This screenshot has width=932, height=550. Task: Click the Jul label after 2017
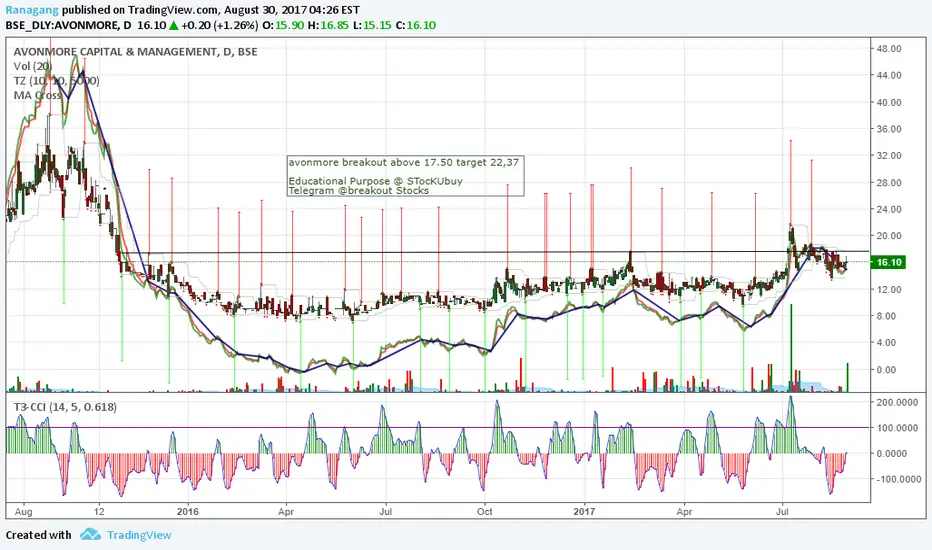[x=782, y=511]
